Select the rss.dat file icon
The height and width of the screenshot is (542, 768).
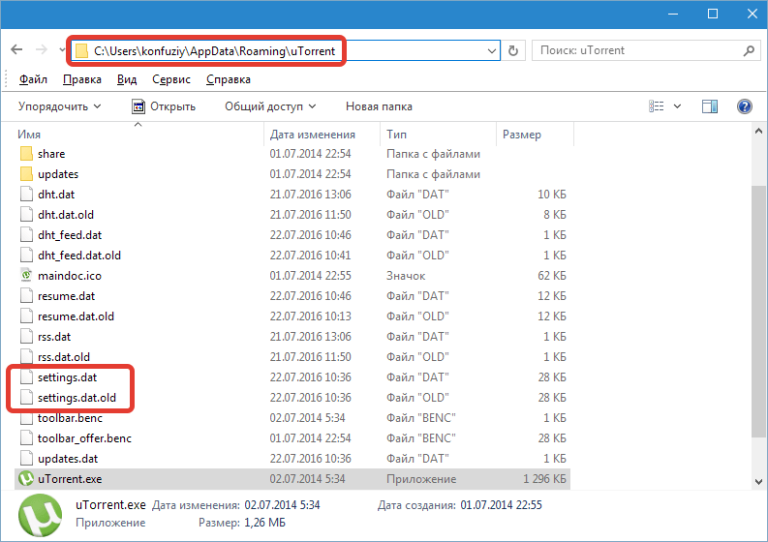tap(26, 336)
